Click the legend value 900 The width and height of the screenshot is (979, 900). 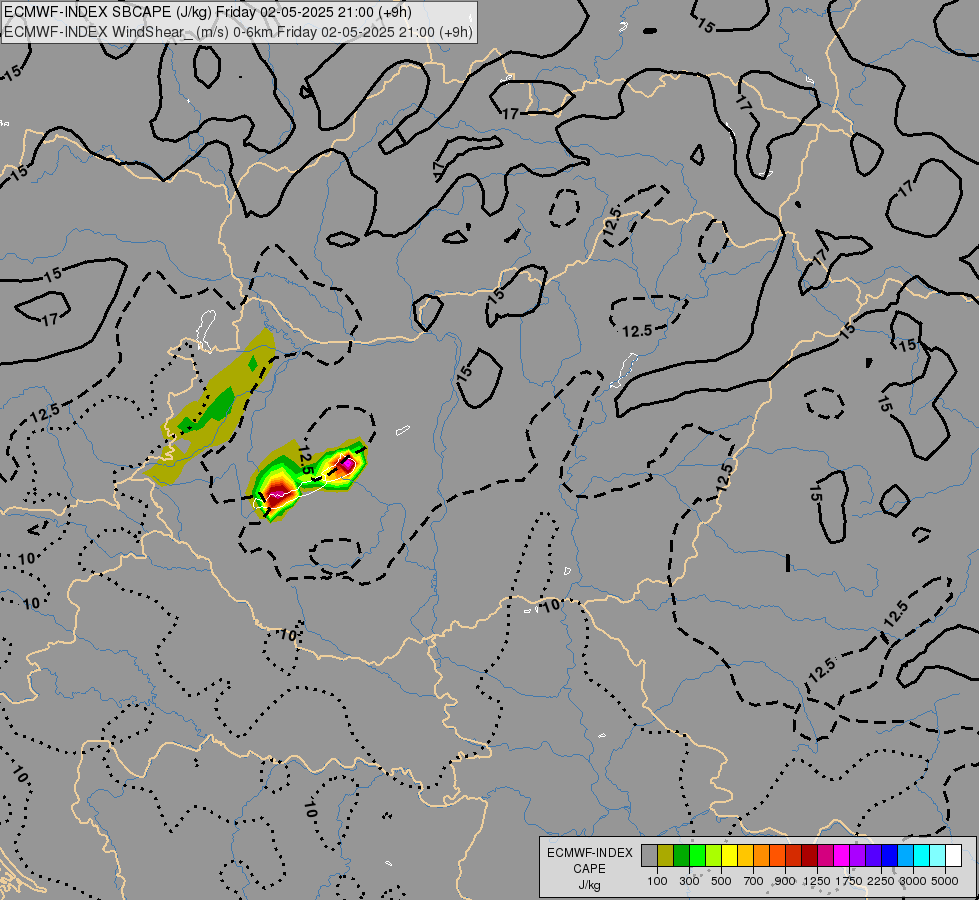coord(785,881)
